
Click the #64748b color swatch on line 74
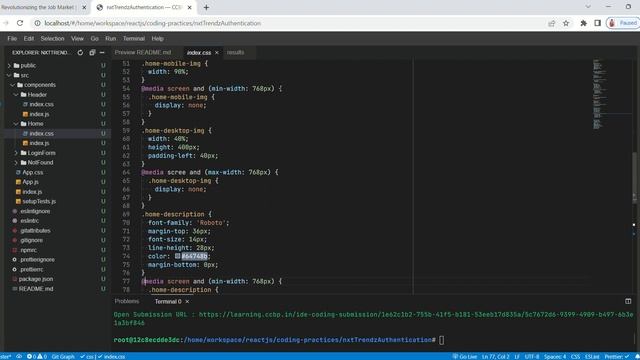[x=178, y=256]
